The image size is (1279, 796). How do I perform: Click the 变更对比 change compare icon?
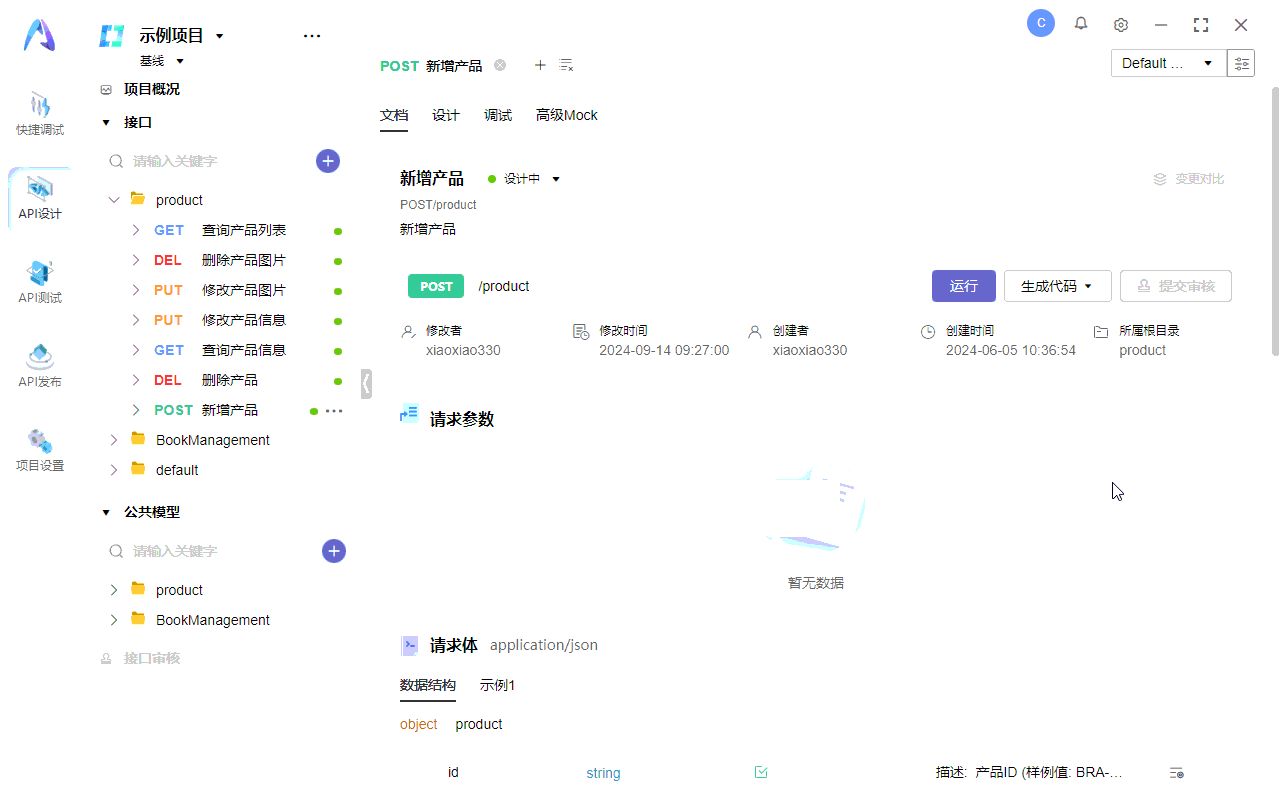(x=1160, y=179)
